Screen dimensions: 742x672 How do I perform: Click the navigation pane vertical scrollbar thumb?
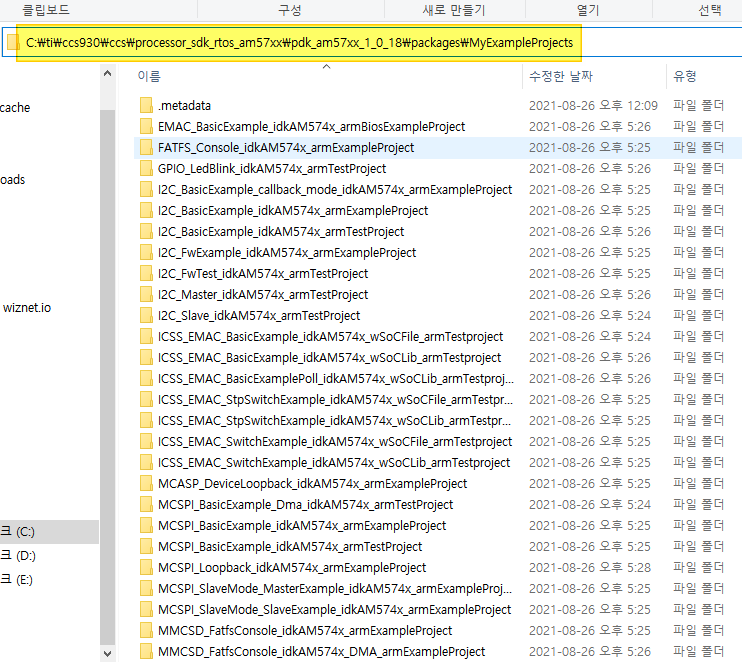click(107, 376)
